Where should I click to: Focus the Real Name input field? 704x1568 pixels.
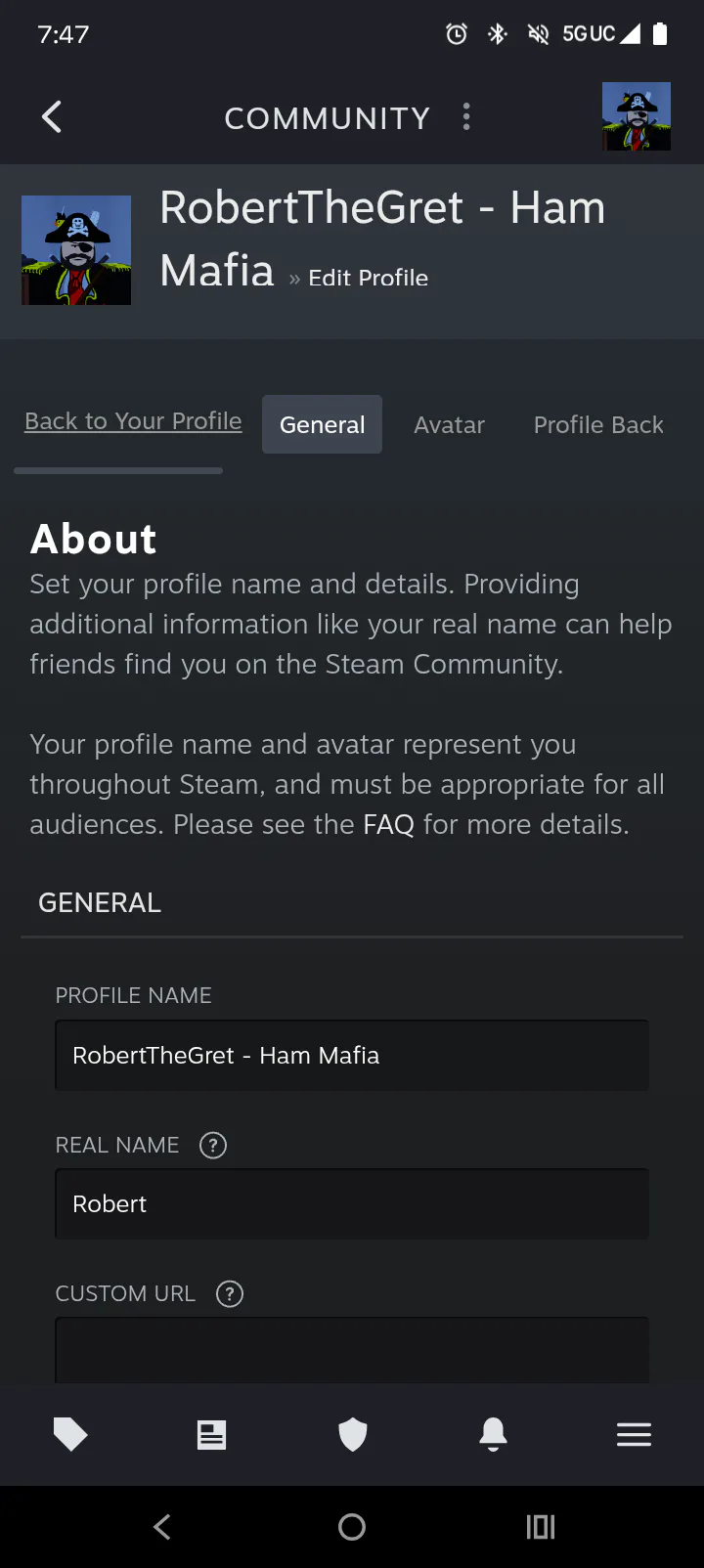pyautogui.click(x=352, y=1203)
